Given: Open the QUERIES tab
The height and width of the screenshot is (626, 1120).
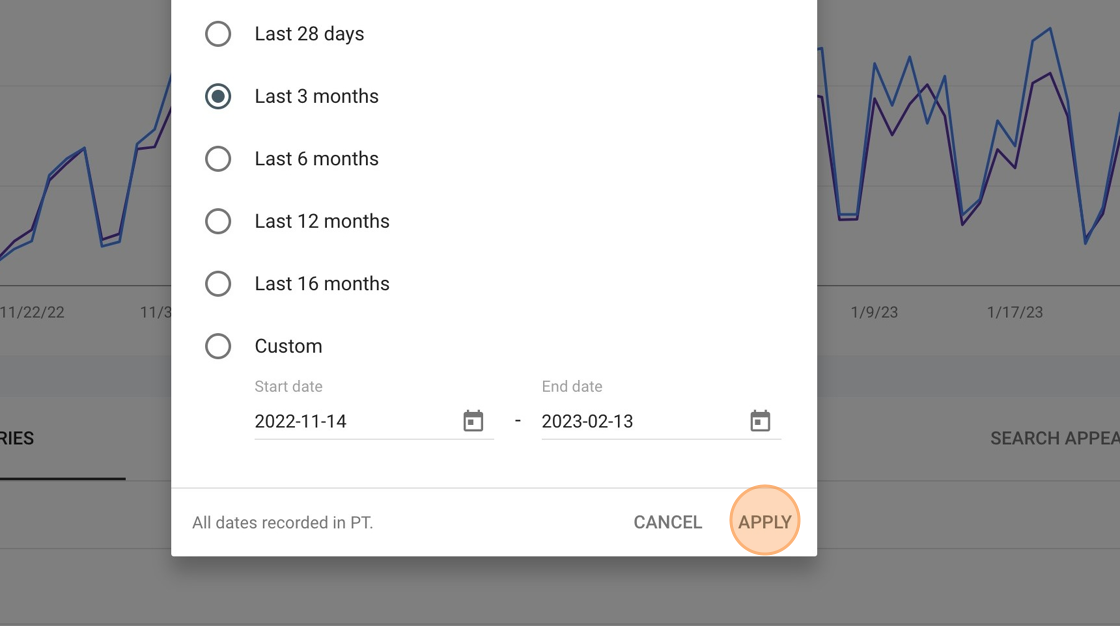Looking at the screenshot, I should [17, 438].
